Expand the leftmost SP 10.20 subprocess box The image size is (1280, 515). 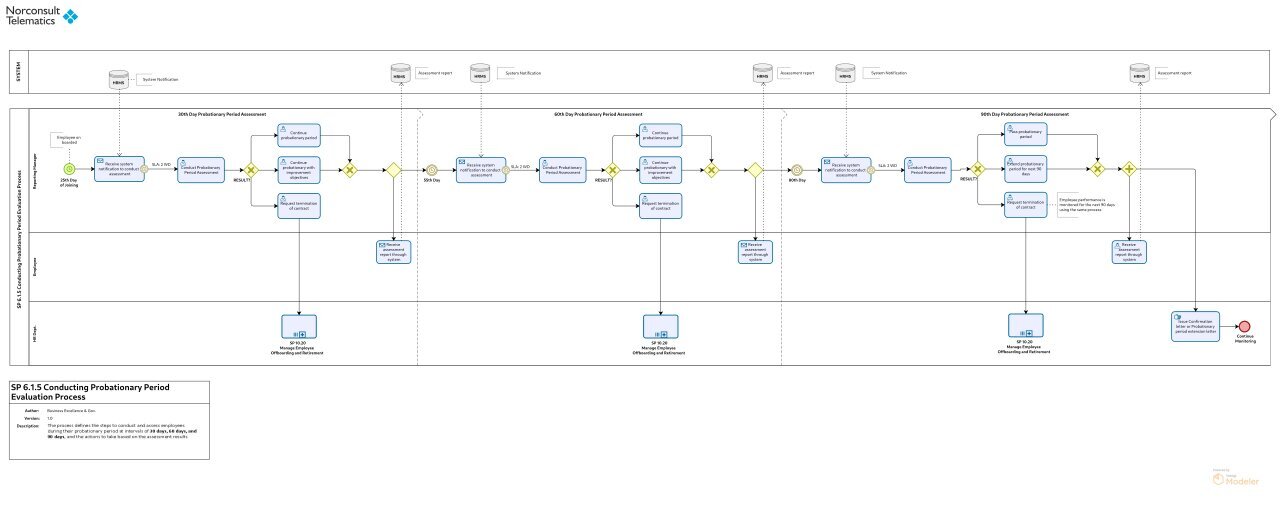tap(299, 326)
